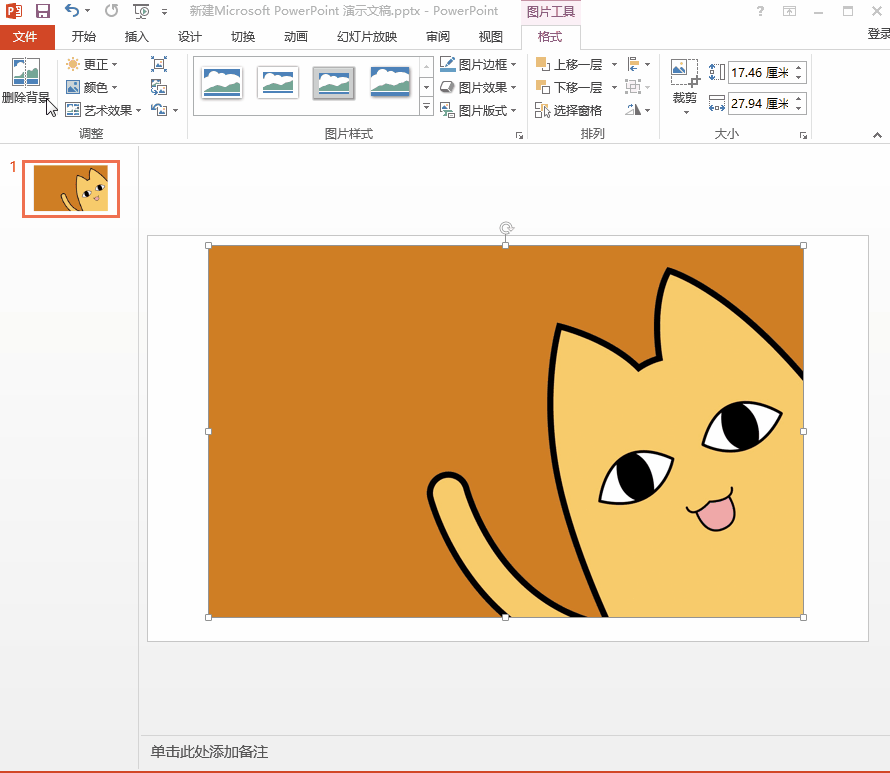This screenshot has height=773, width=890.
Task: Click 登录 (Sign in) link
Action: [877, 34]
